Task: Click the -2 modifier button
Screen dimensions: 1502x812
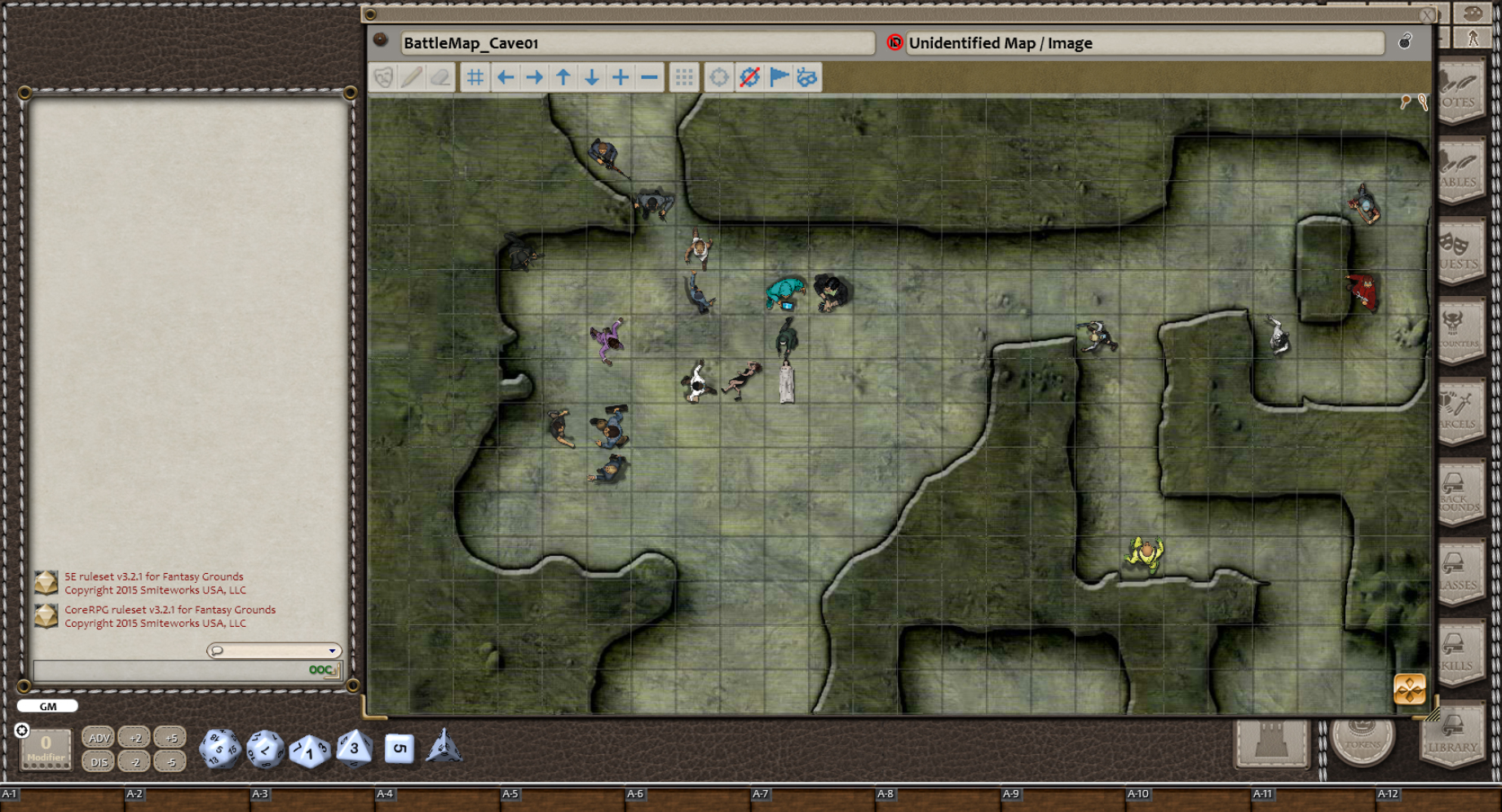Action: tap(135, 762)
